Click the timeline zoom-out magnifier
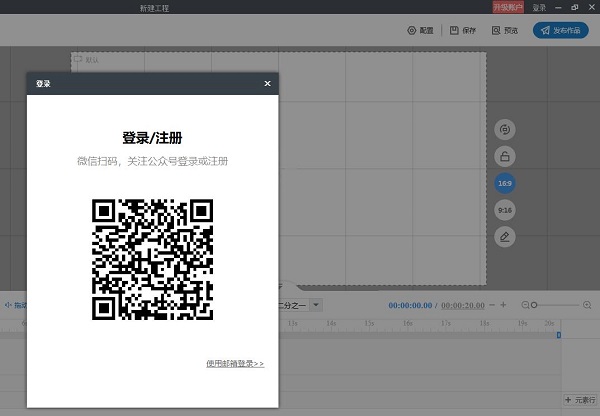Viewport: 600px width, 416px height. coord(525,305)
